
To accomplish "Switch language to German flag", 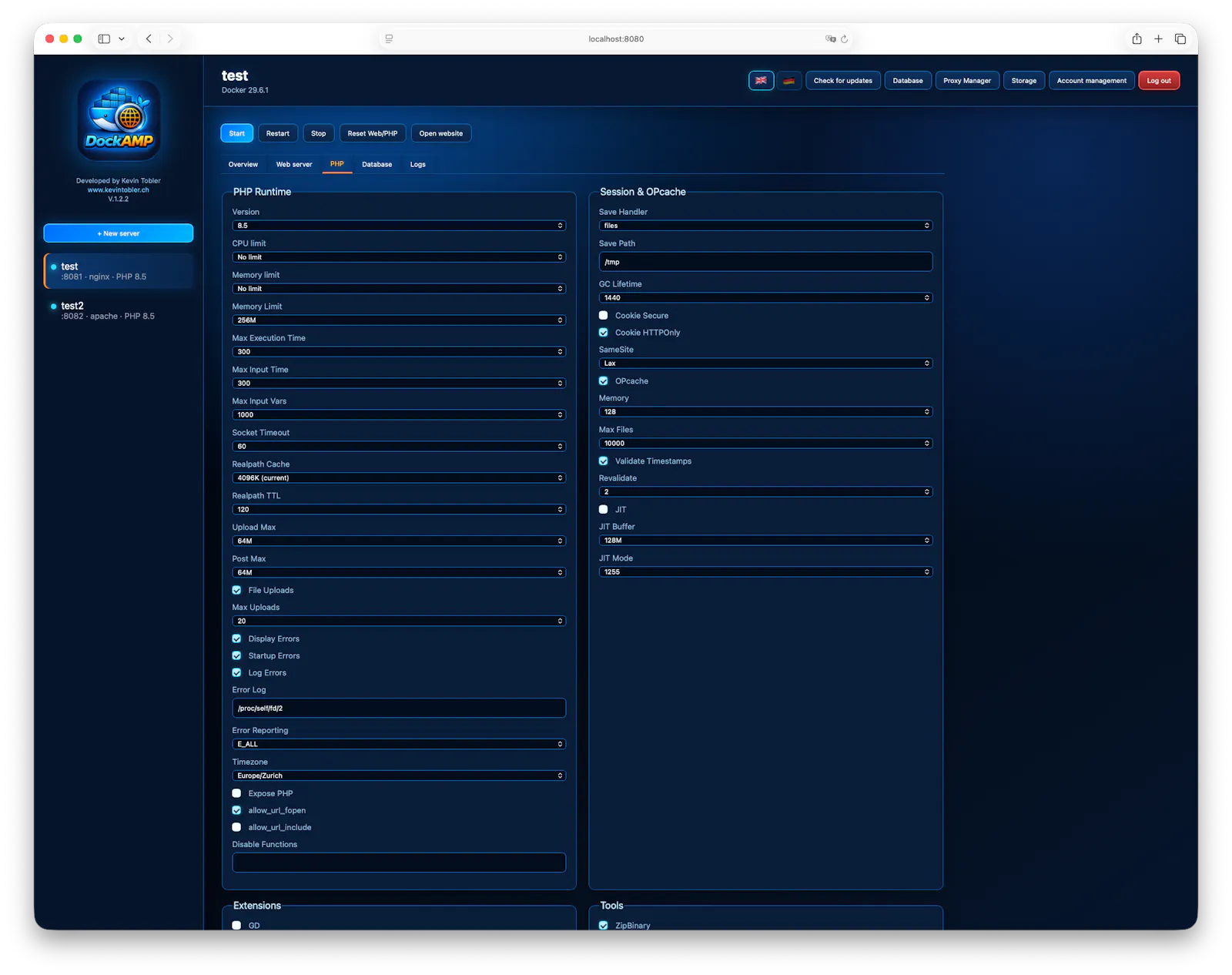I will point(788,80).
